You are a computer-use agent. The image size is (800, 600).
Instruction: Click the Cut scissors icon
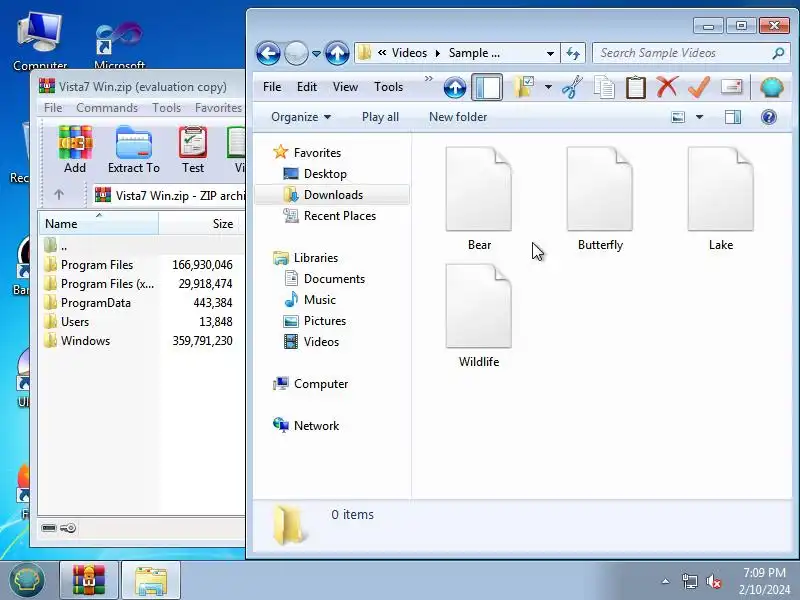(572, 88)
